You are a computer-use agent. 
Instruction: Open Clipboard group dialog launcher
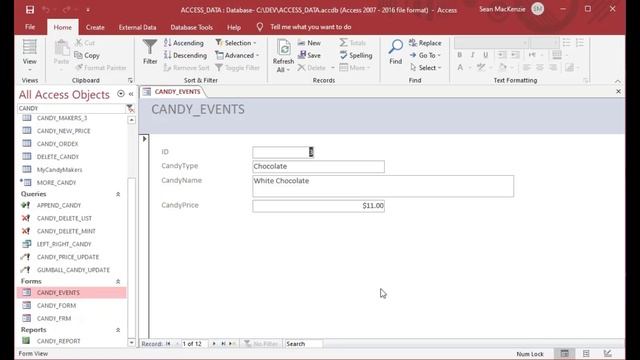pos(130,80)
